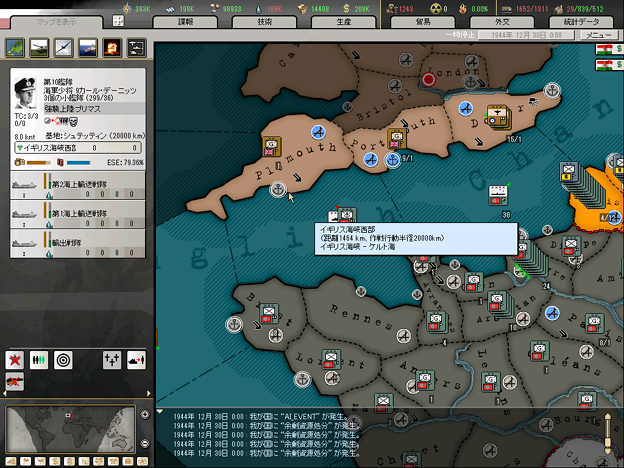Switch to the S-symbol map mode
Screen dimensions: 624x468
55,462
